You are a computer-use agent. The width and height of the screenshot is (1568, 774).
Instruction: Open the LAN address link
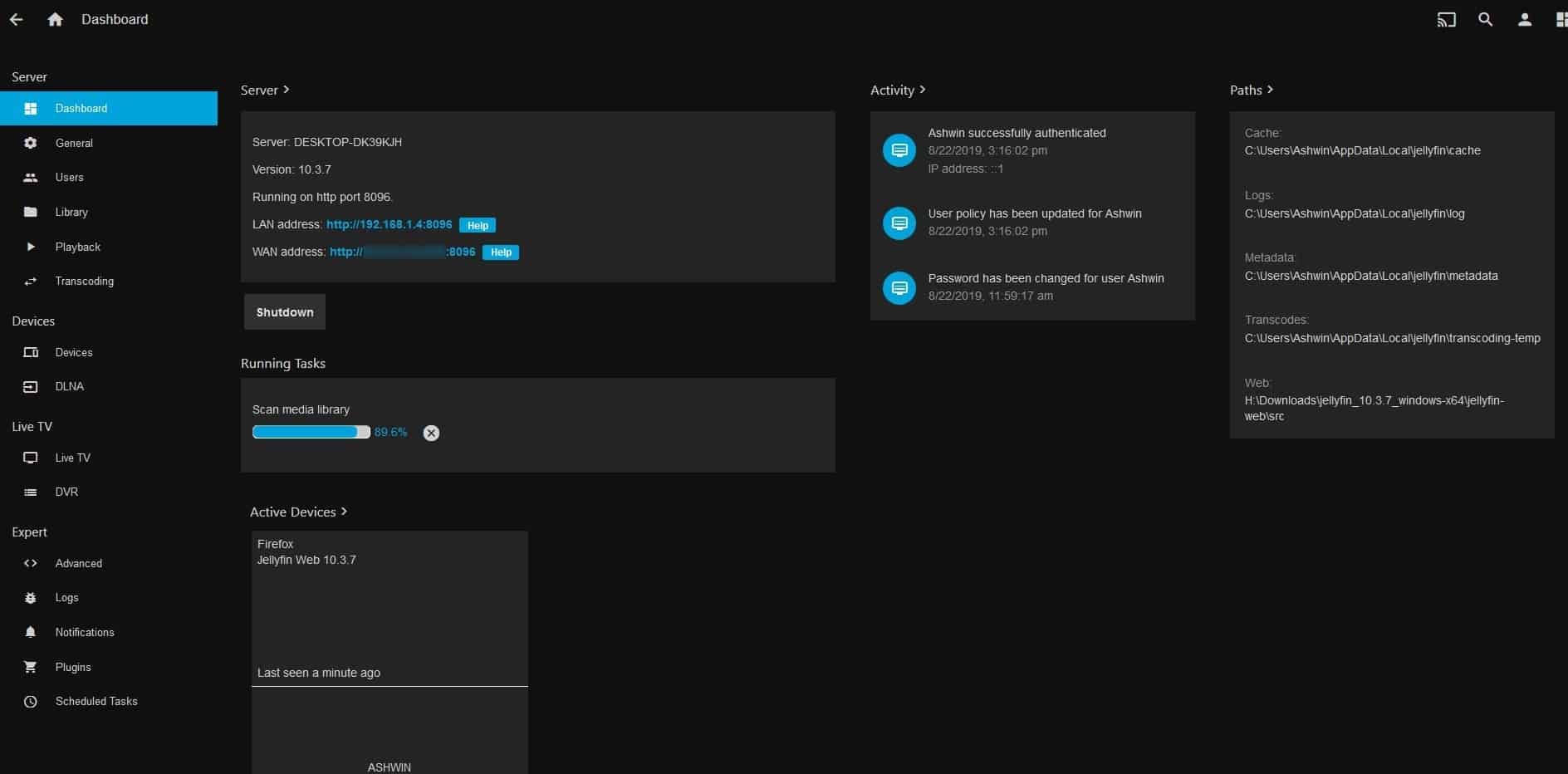click(390, 224)
